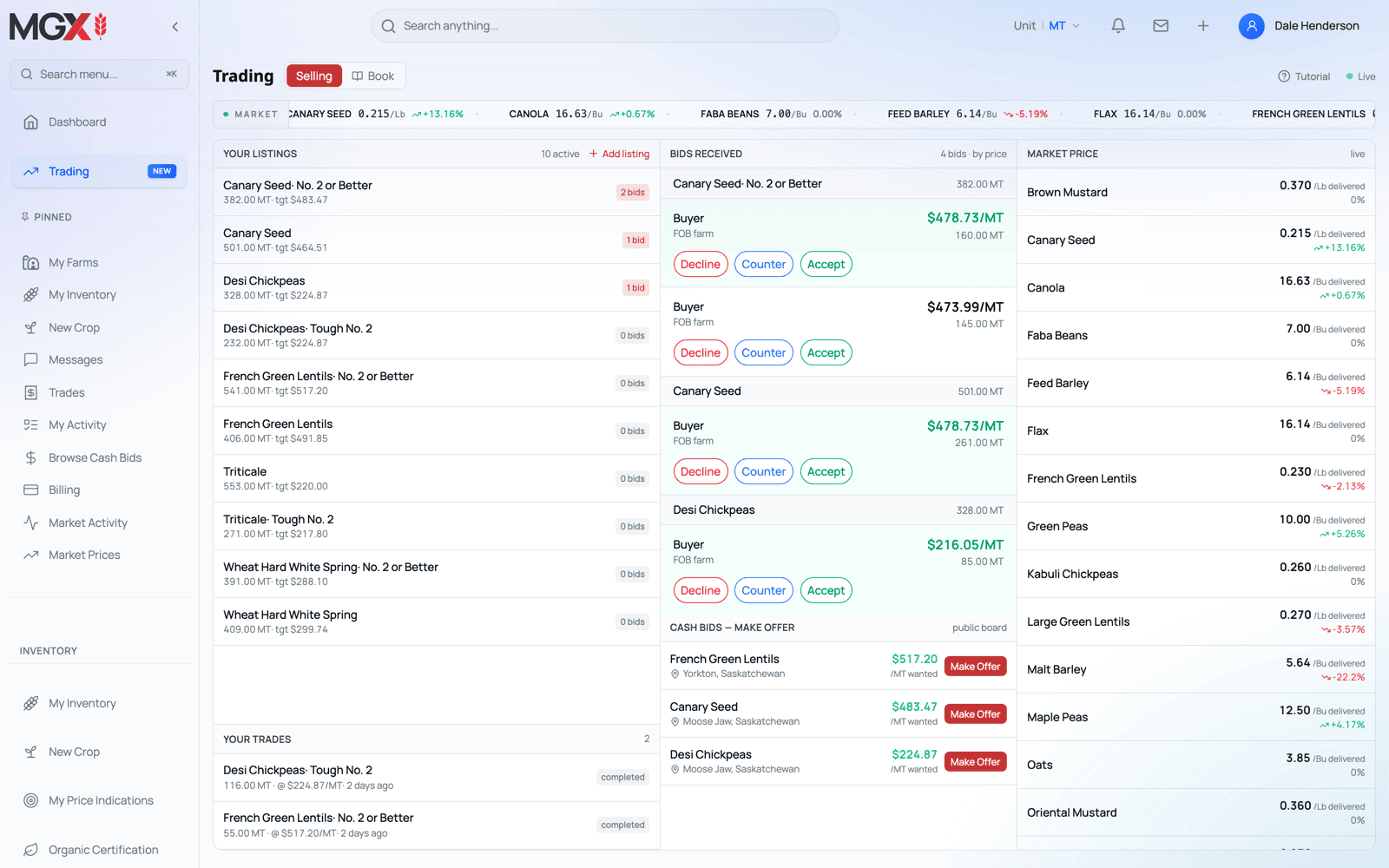1389x868 pixels.
Task: Click Inventory section New Crop icon
Action: click(31, 753)
